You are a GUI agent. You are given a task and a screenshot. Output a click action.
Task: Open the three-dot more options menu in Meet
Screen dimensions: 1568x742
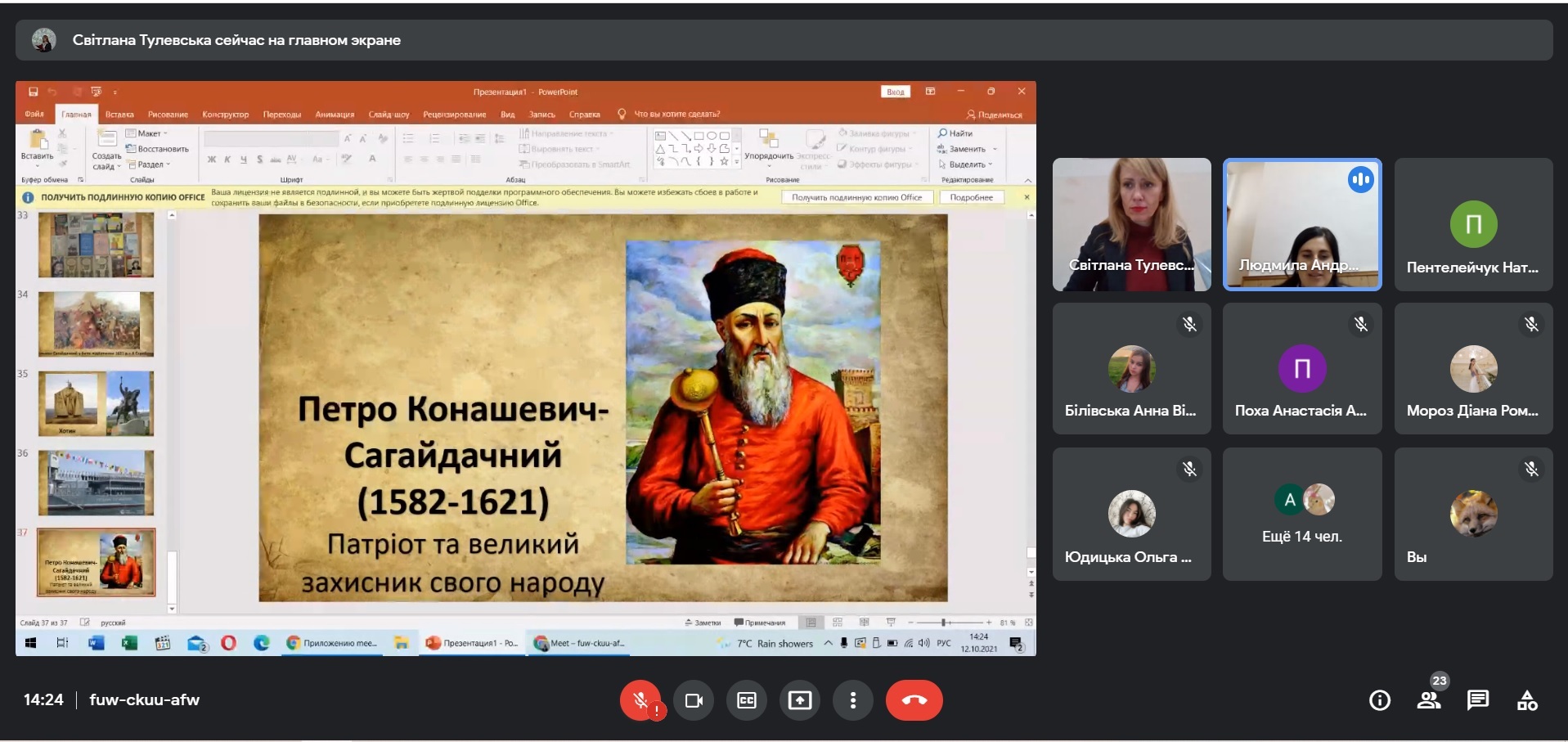(x=853, y=700)
